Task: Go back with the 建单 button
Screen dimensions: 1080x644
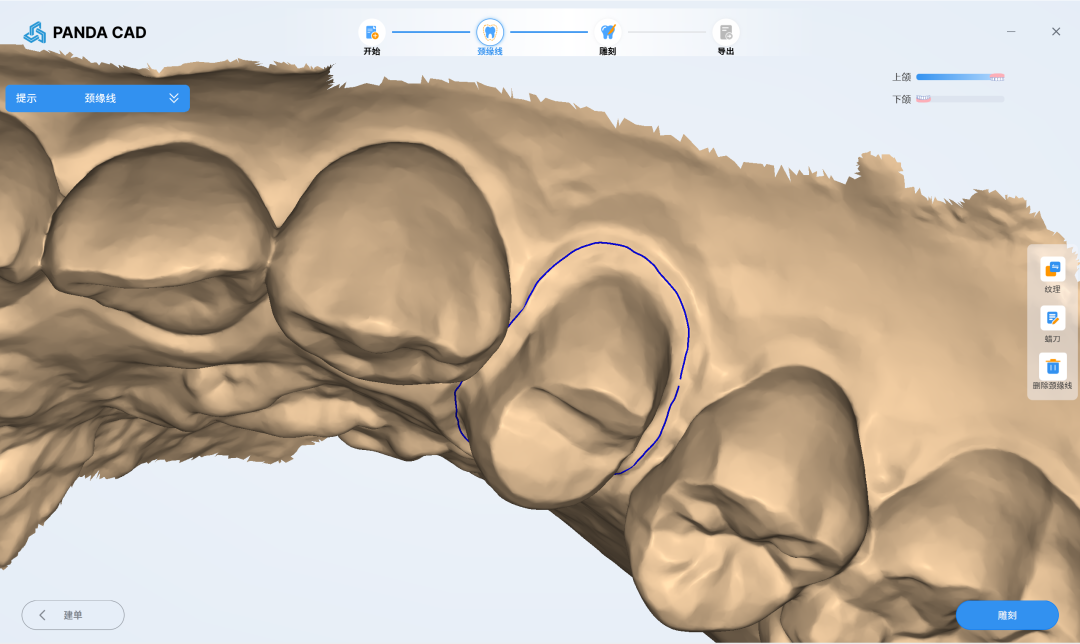Action: (x=73, y=615)
